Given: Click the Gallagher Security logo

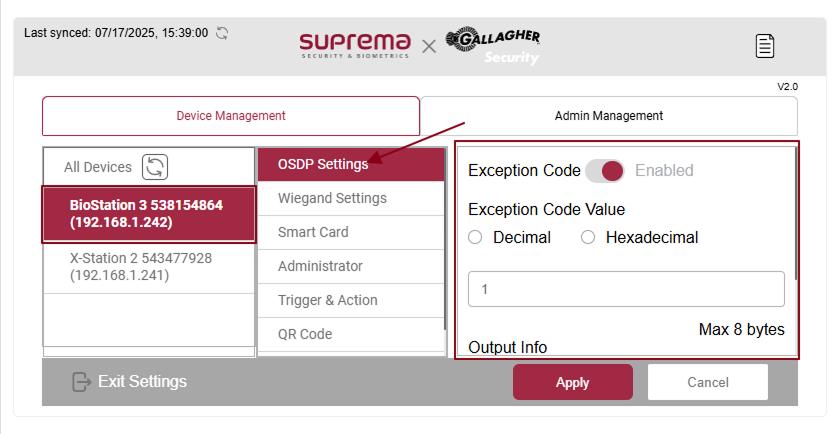Looking at the screenshot, I should pos(493,46).
